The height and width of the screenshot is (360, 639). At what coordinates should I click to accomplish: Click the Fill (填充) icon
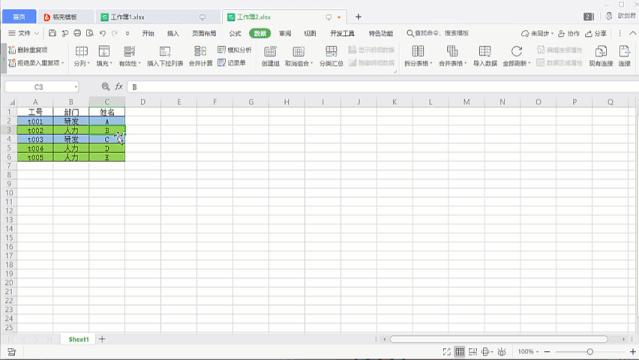coord(104,51)
